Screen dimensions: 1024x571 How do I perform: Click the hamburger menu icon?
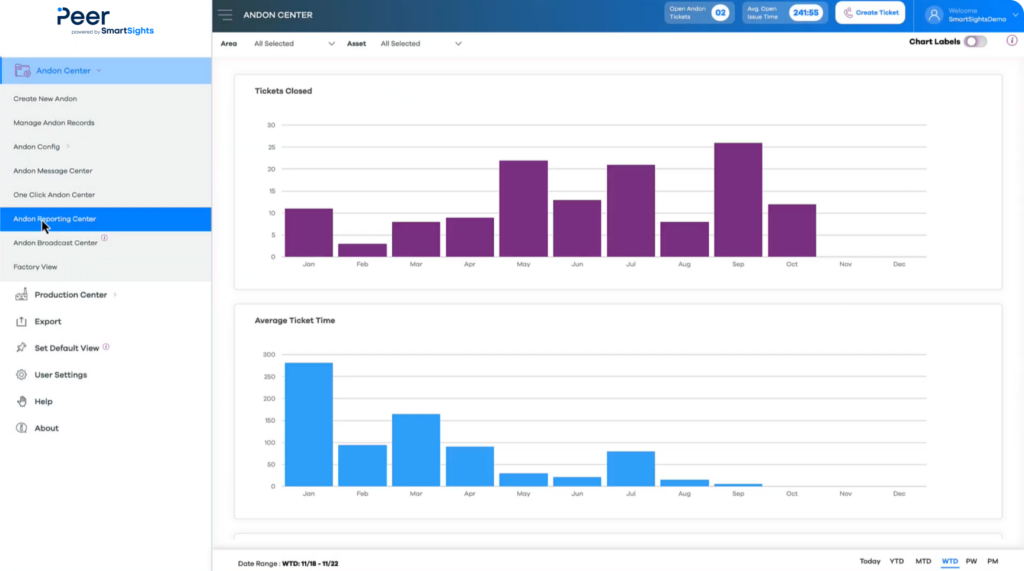(225, 15)
